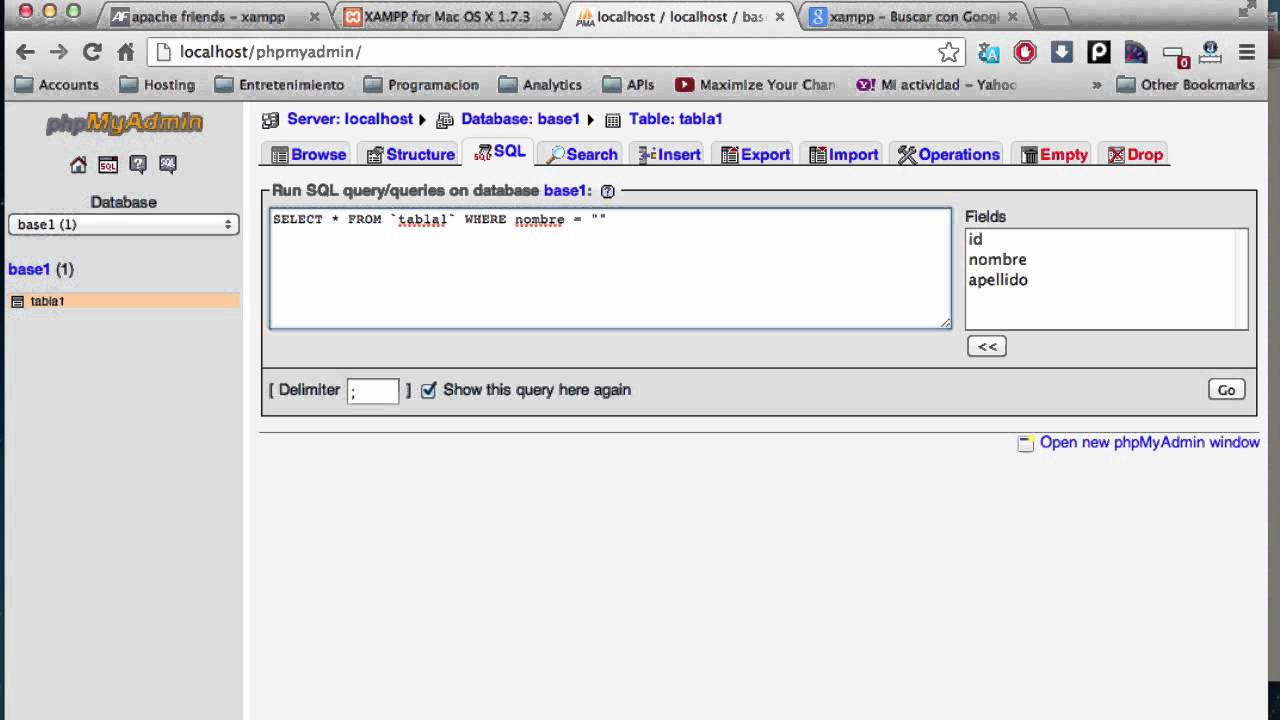Open the Database dropdown base1 (1)
The height and width of the screenshot is (720, 1280).
[x=123, y=225]
